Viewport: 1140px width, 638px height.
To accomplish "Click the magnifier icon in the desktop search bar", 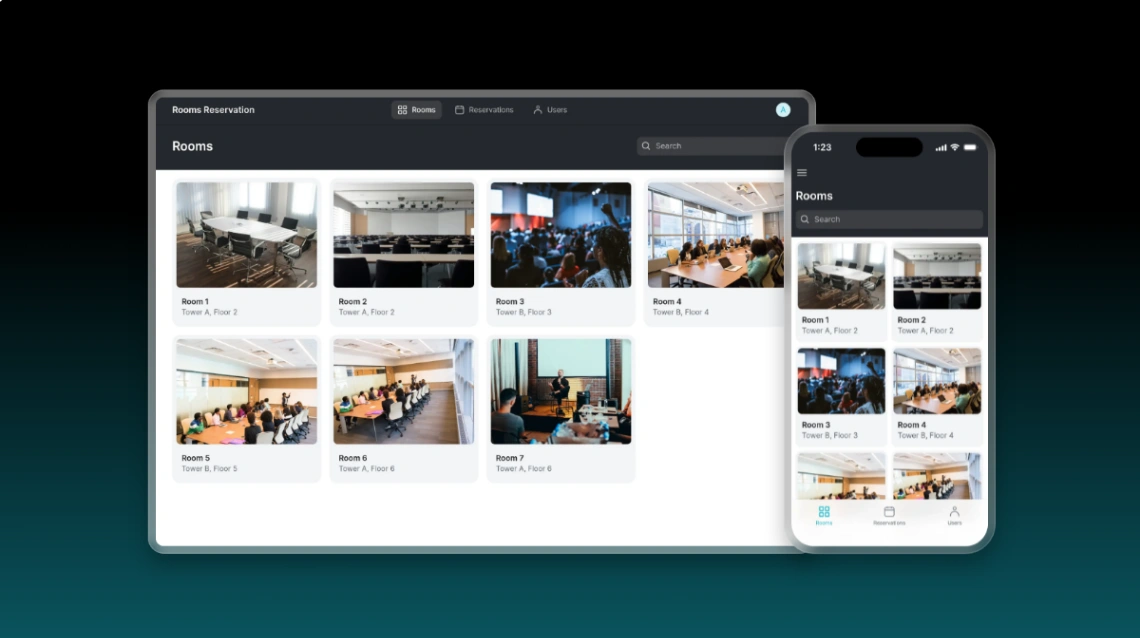I will tap(646, 146).
